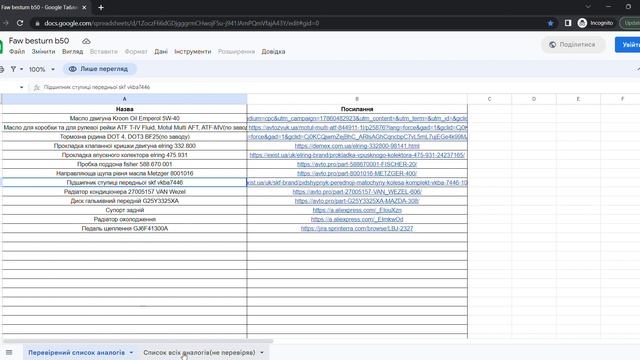This screenshot has width=640, height=360.
Task: Switch to Список всіх аналогів(не перевіряв) sheet
Action: pyautogui.click(x=199, y=352)
